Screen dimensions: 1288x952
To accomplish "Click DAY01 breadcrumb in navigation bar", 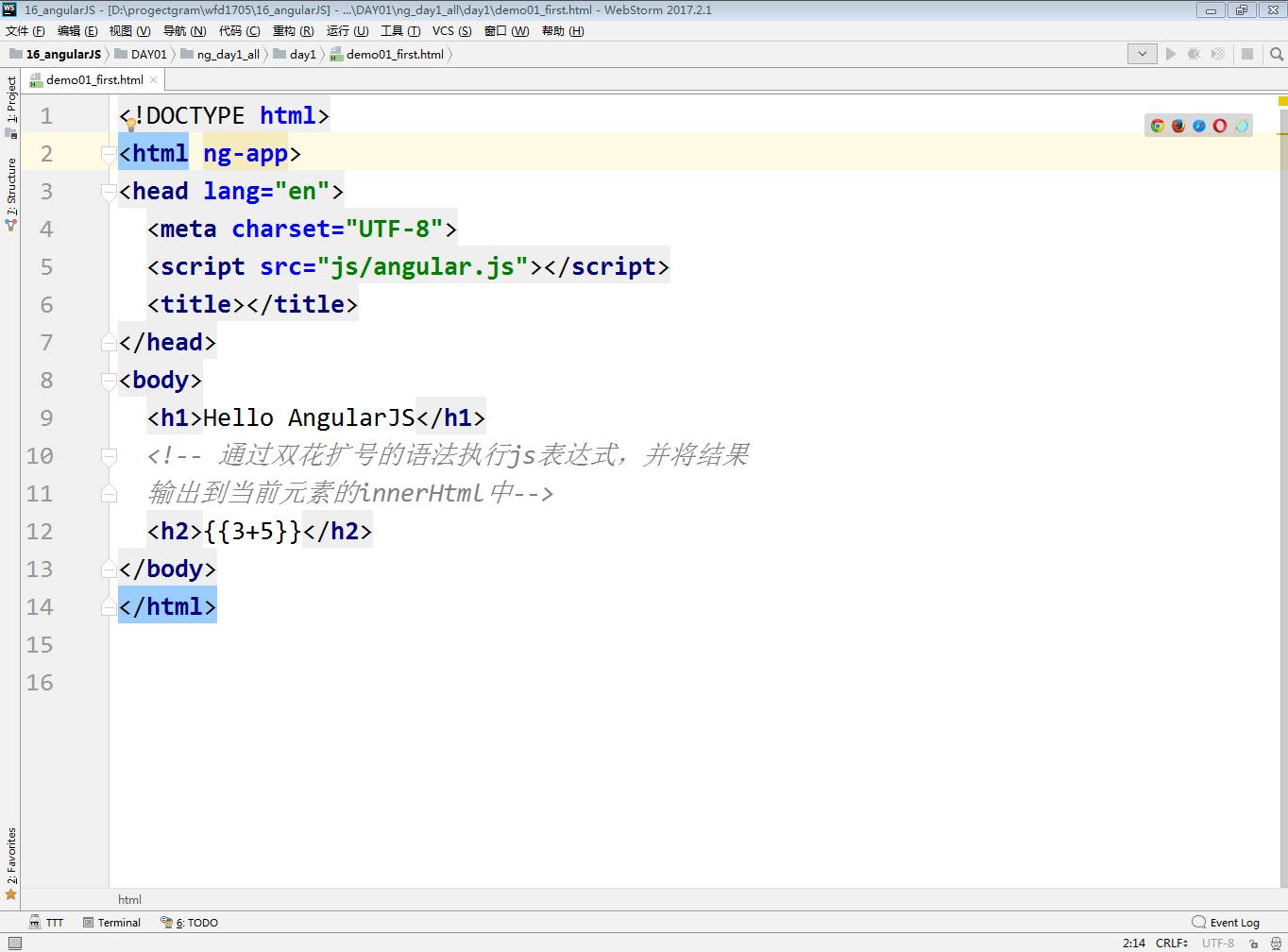I will (x=141, y=55).
